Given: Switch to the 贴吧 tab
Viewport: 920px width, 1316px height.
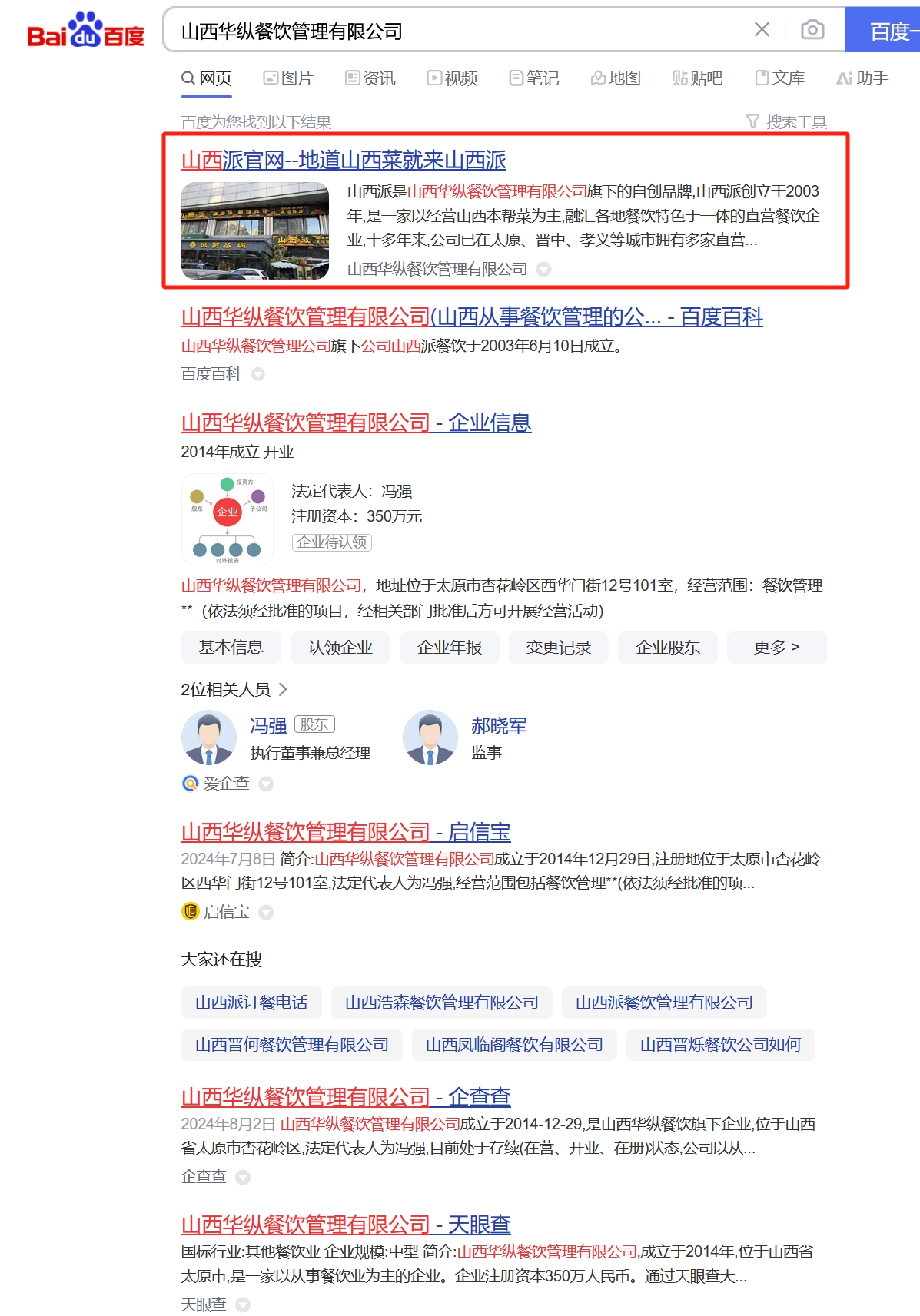Looking at the screenshot, I should click(x=697, y=78).
